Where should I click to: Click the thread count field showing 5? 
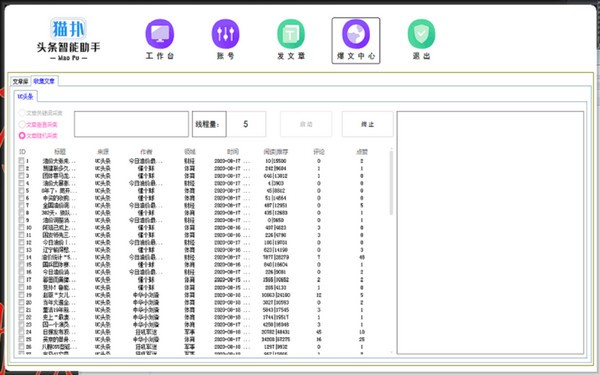[x=246, y=124]
